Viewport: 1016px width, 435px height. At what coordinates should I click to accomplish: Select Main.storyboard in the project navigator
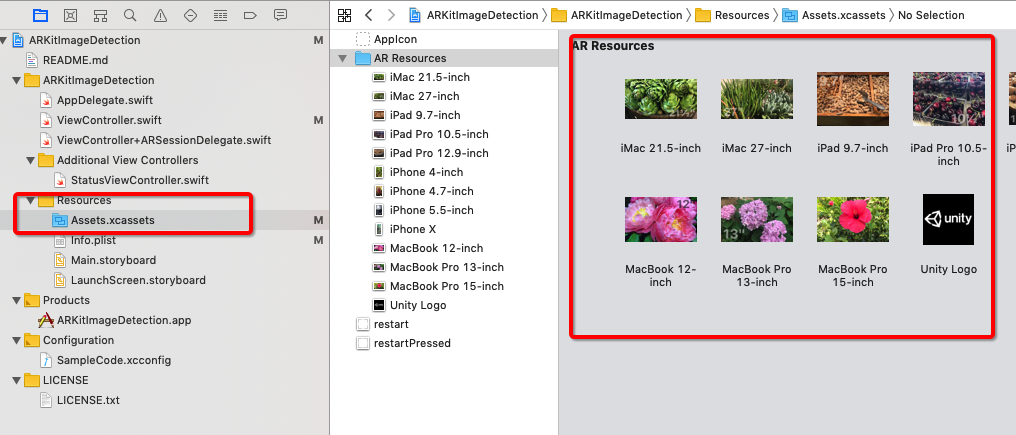click(x=112, y=260)
